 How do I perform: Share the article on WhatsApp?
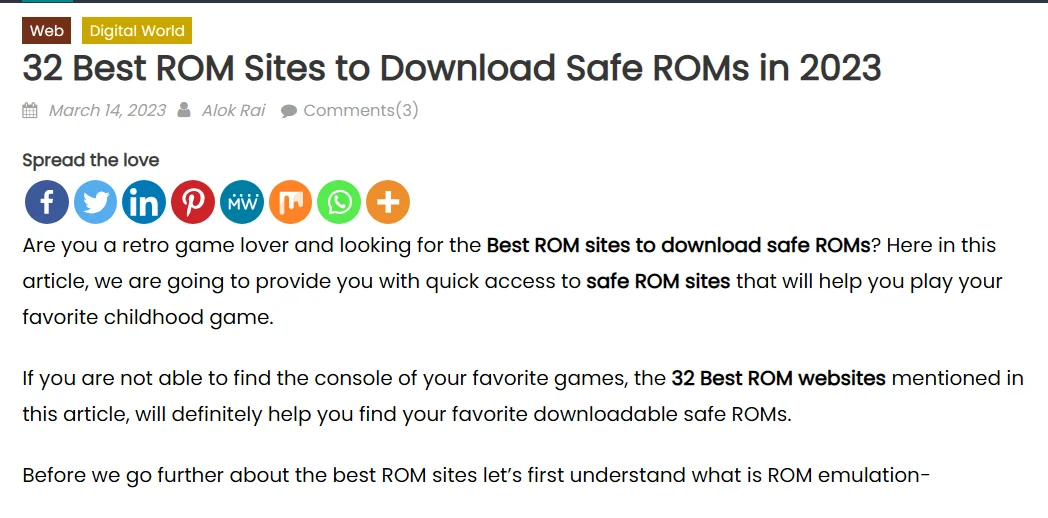(339, 202)
